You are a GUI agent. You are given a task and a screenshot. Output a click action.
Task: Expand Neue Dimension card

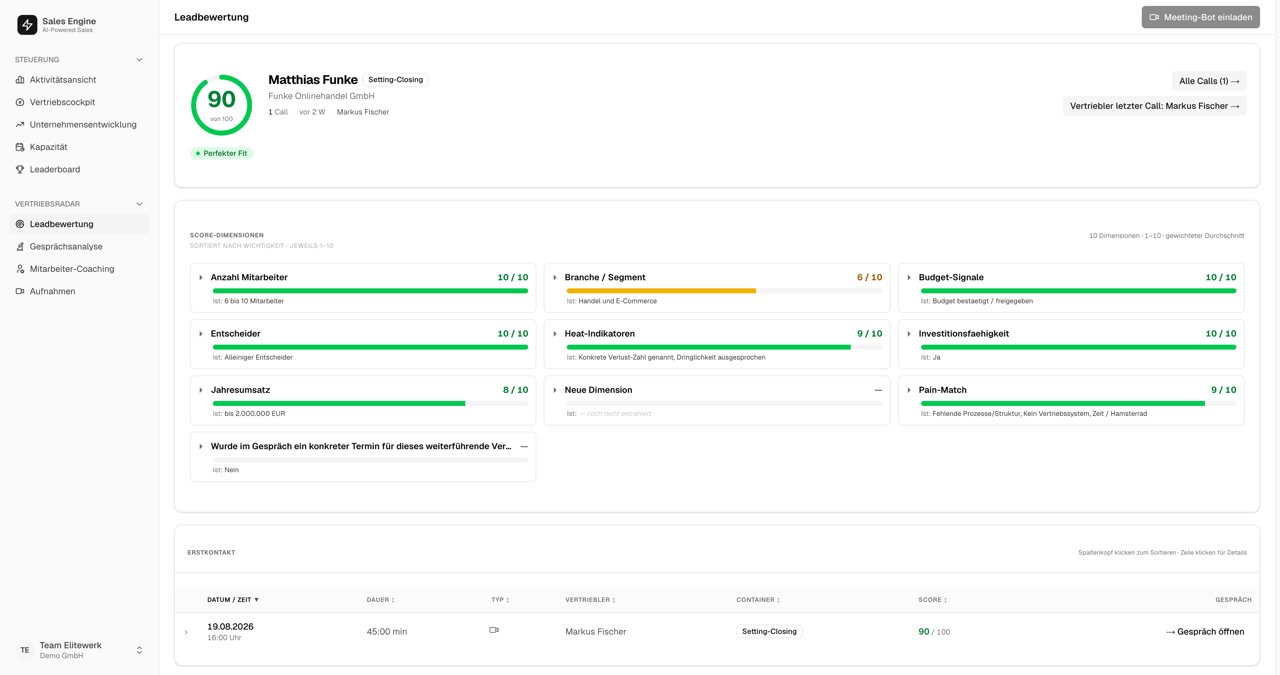[x=555, y=390]
